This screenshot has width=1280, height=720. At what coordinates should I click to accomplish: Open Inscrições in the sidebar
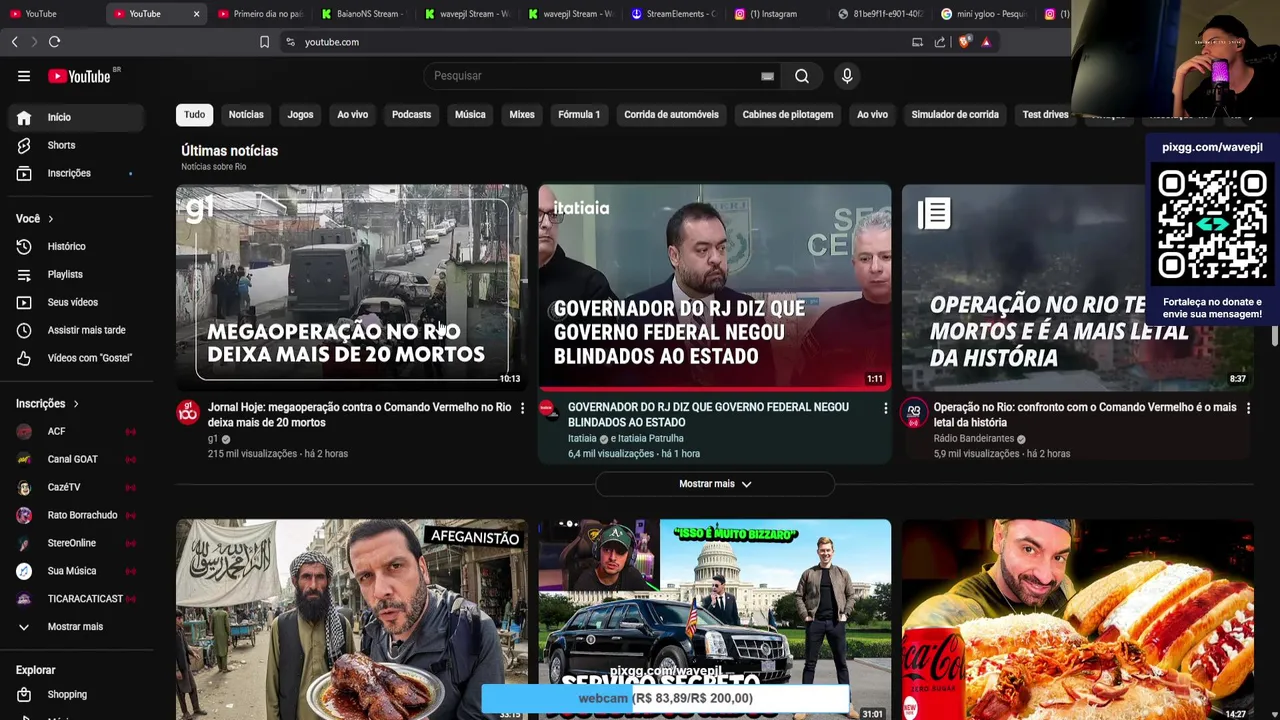click(76, 173)
